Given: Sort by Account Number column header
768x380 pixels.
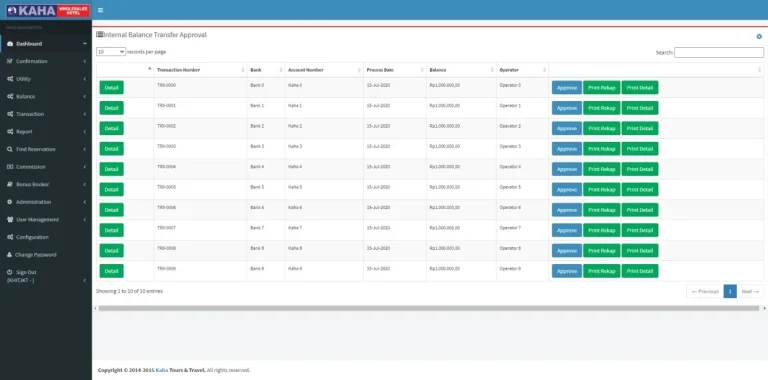Looking at the screenshot, I should [324, 70].
